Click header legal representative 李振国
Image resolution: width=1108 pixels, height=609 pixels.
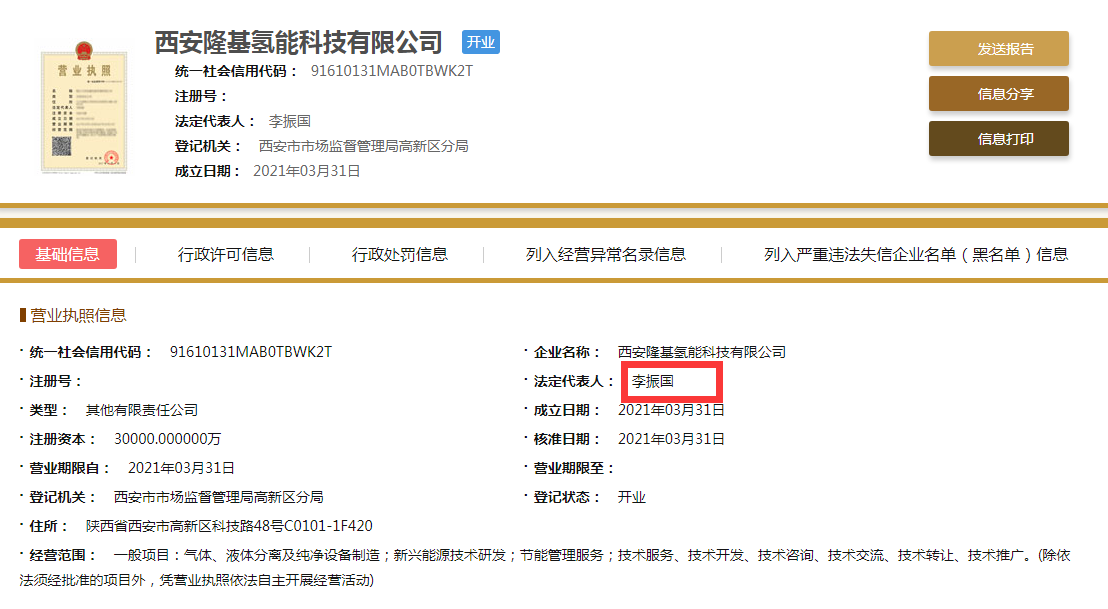pyautogui.click(x=290, y=122)
